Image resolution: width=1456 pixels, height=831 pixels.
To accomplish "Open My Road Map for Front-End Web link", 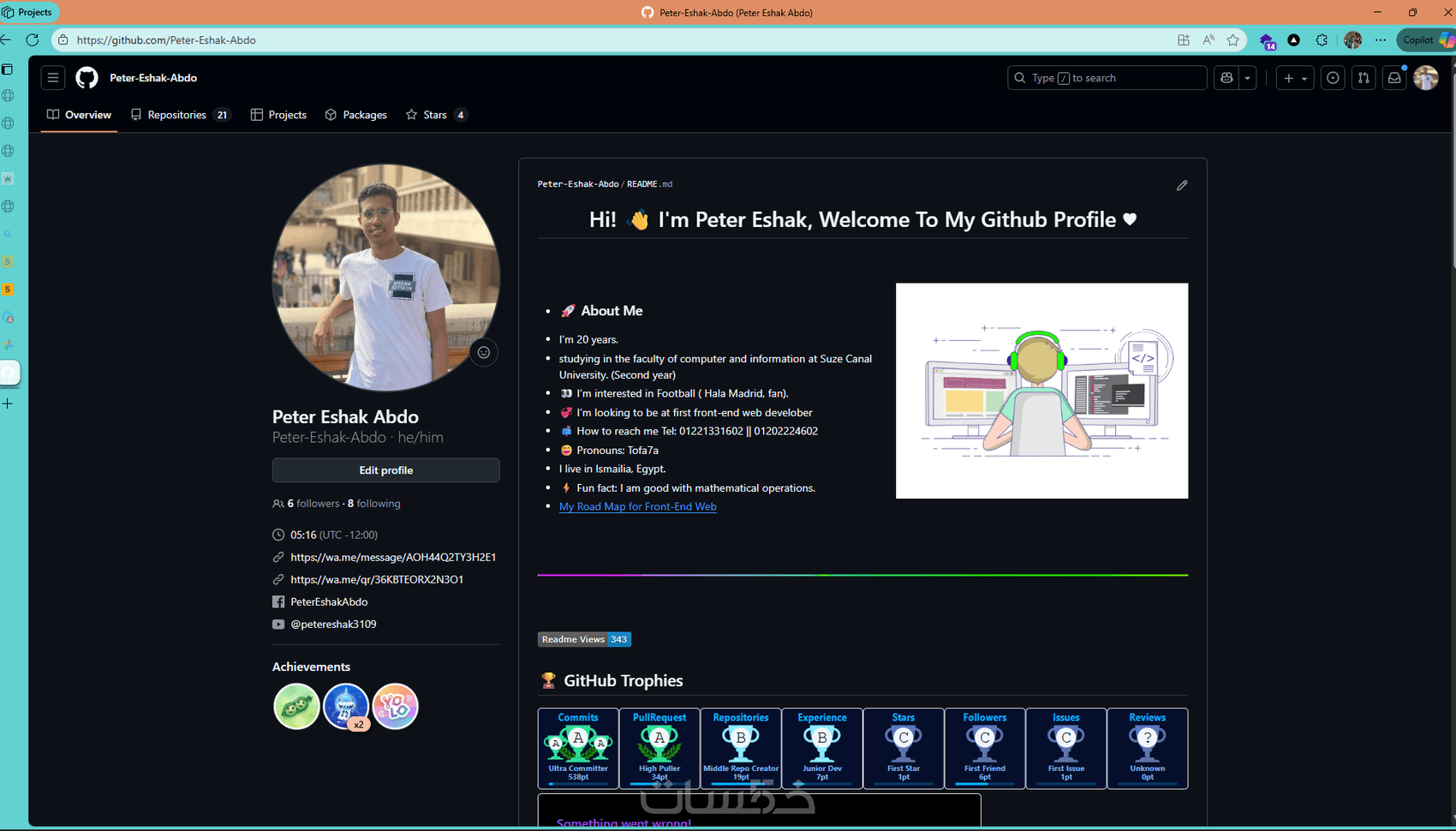I will point(638,507).
